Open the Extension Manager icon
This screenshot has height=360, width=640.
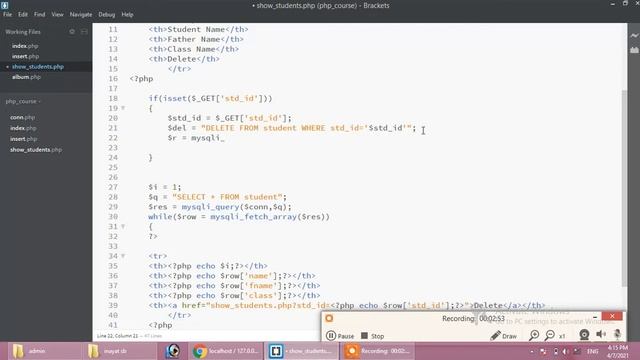tap(634, 49)
